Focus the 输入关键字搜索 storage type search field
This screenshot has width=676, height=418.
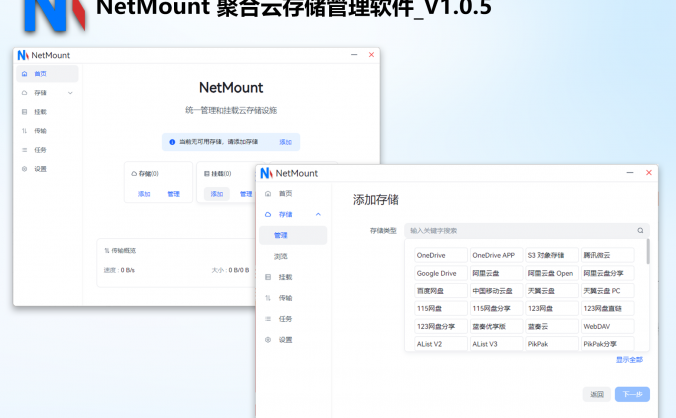point(526,231)
